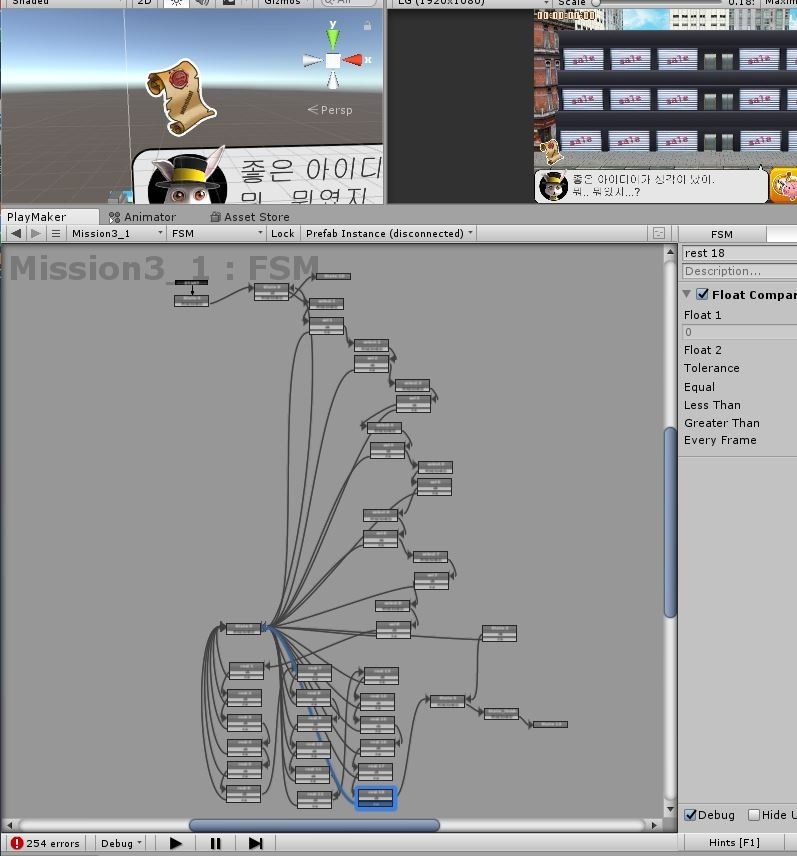Click the lock icon on scene gizmo
The height and width of the screenshot is (856, 797).
[x=367, y=26]
